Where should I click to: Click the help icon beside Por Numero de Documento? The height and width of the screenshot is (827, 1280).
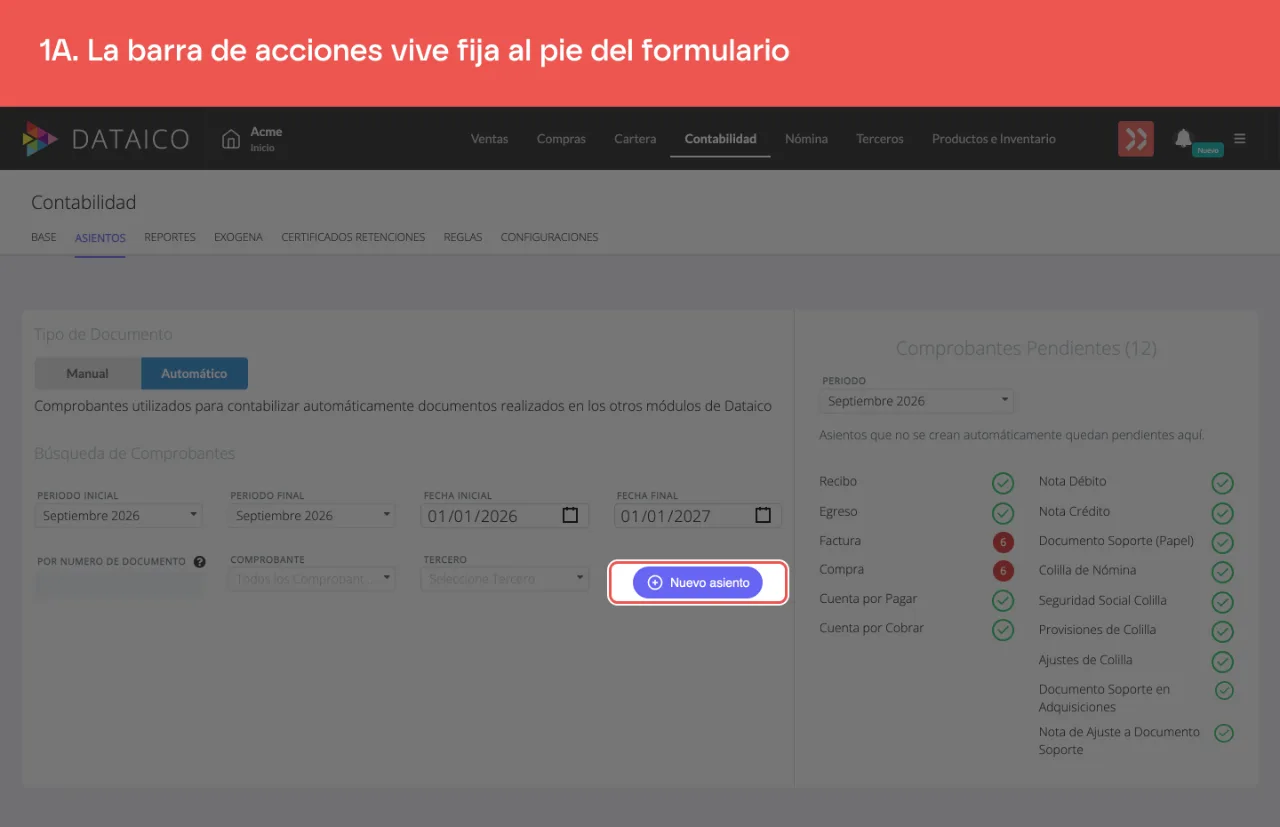tap(200, 561)
